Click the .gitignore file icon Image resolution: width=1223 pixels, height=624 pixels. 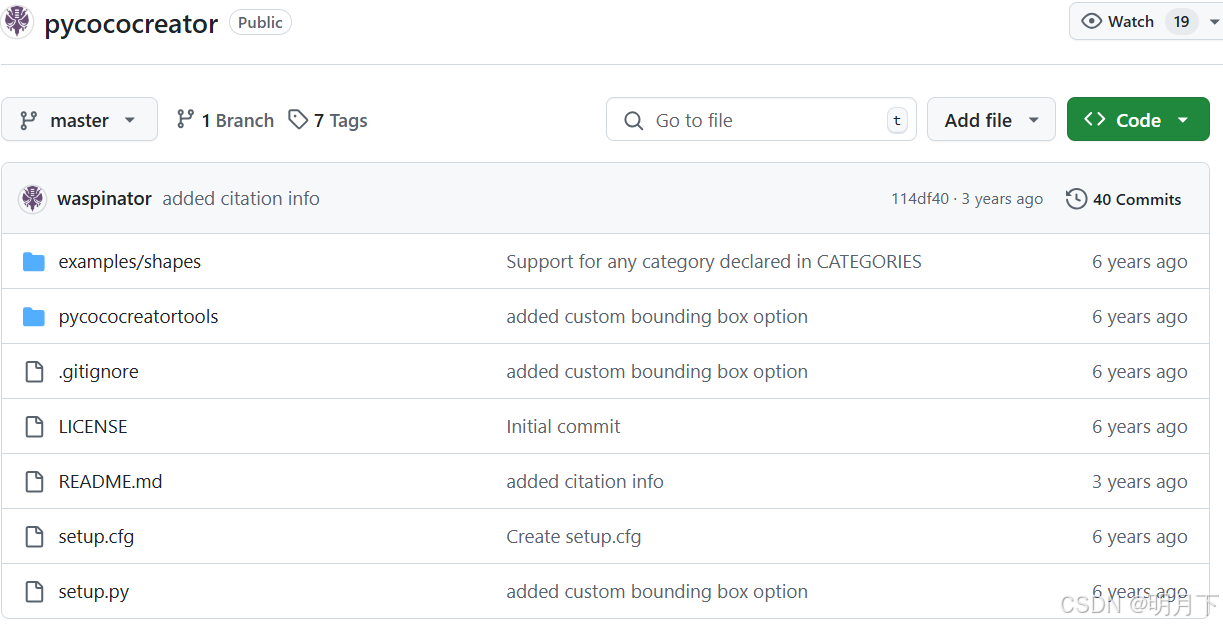coord(34,372)
